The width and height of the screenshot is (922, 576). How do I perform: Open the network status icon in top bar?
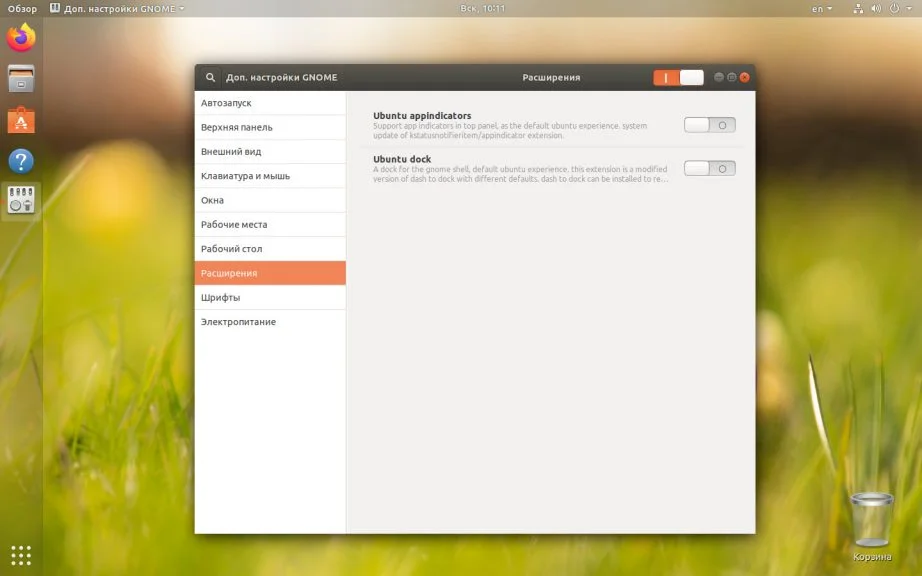click(858, 8)
